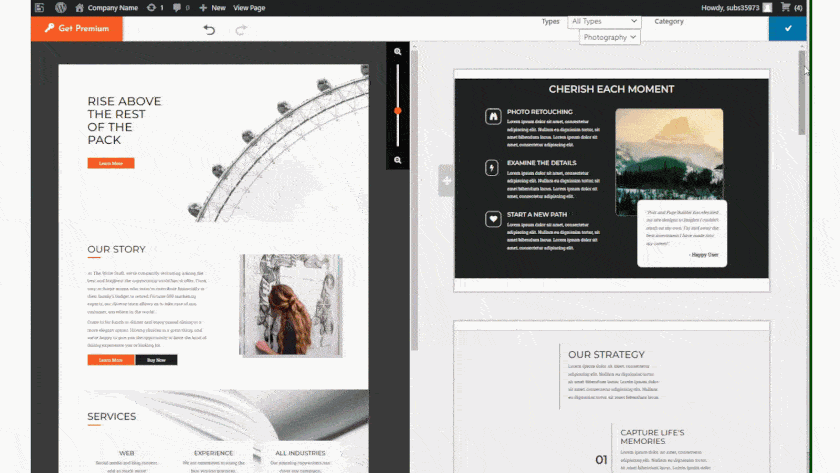Click the zoom out magnifier icon
This screenshot has width=840, height=473.
click(398, 160)
